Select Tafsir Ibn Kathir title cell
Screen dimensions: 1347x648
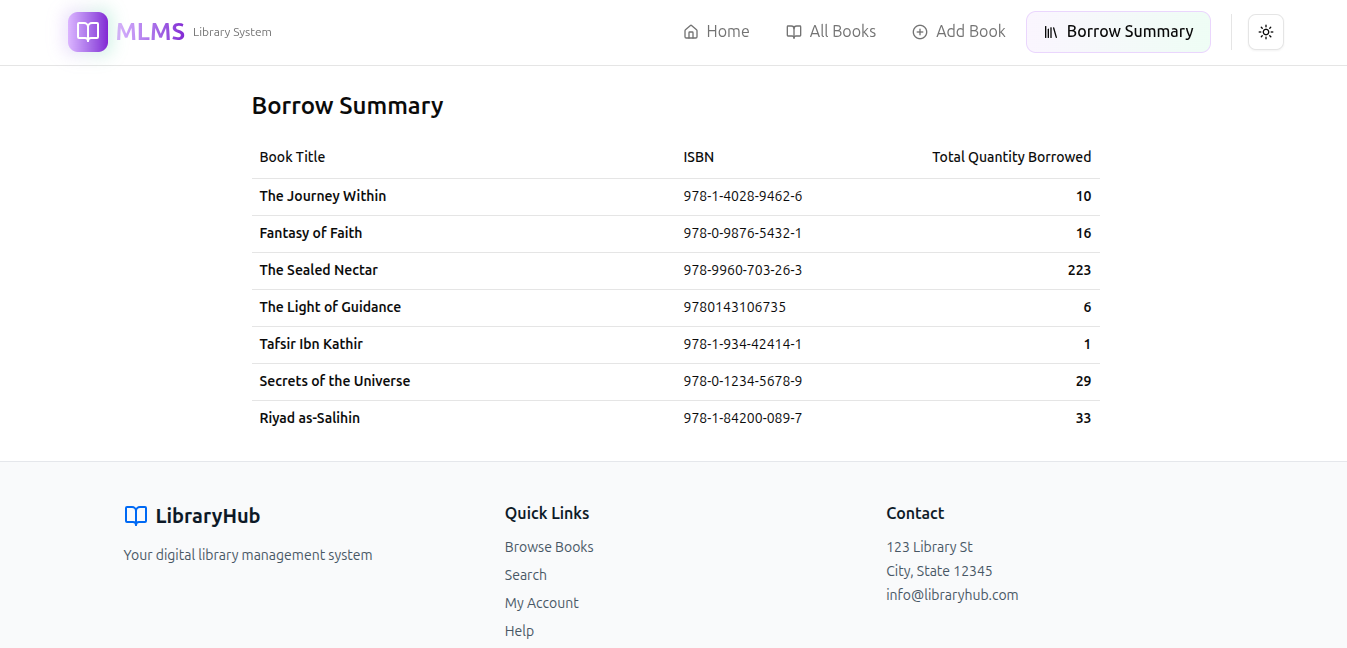click(311, 344)
